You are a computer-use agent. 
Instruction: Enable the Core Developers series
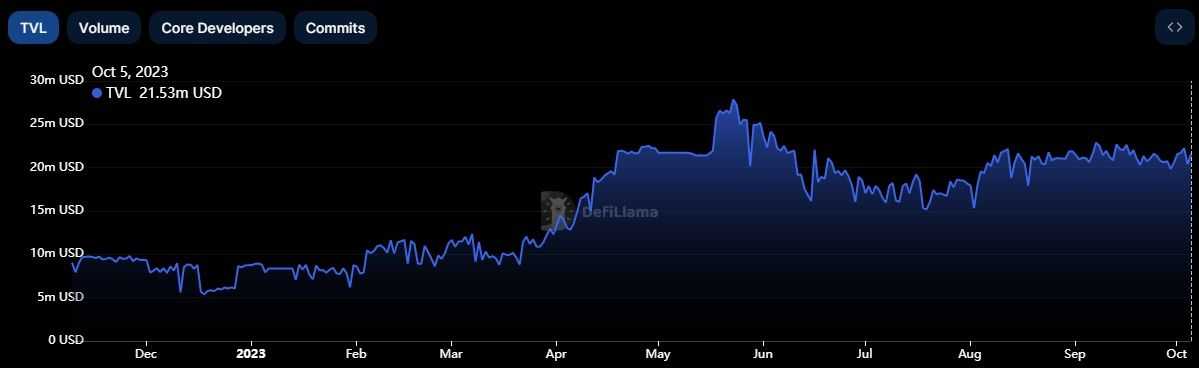[217, 28]
